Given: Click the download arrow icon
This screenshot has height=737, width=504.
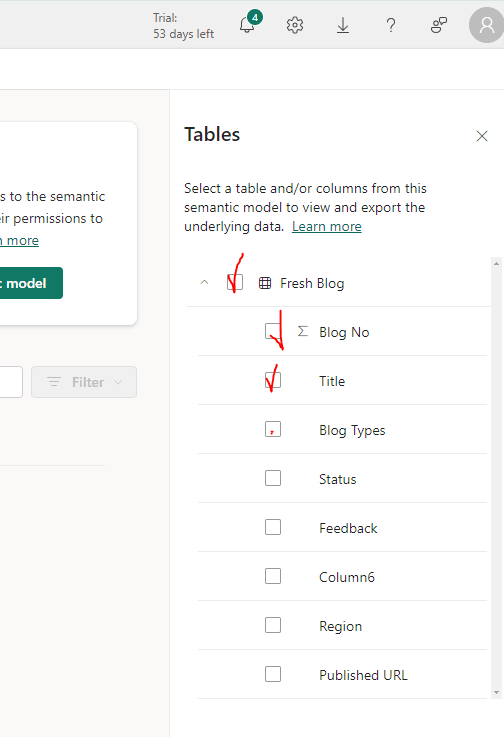Looking at the screenshot, I should click(343, 25).
